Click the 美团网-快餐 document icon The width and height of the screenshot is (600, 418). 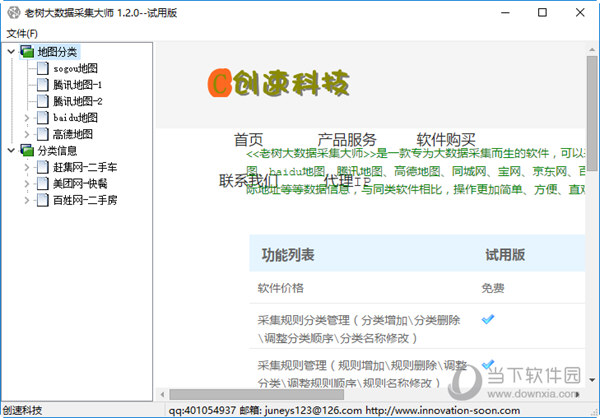(x=42, y=183)
